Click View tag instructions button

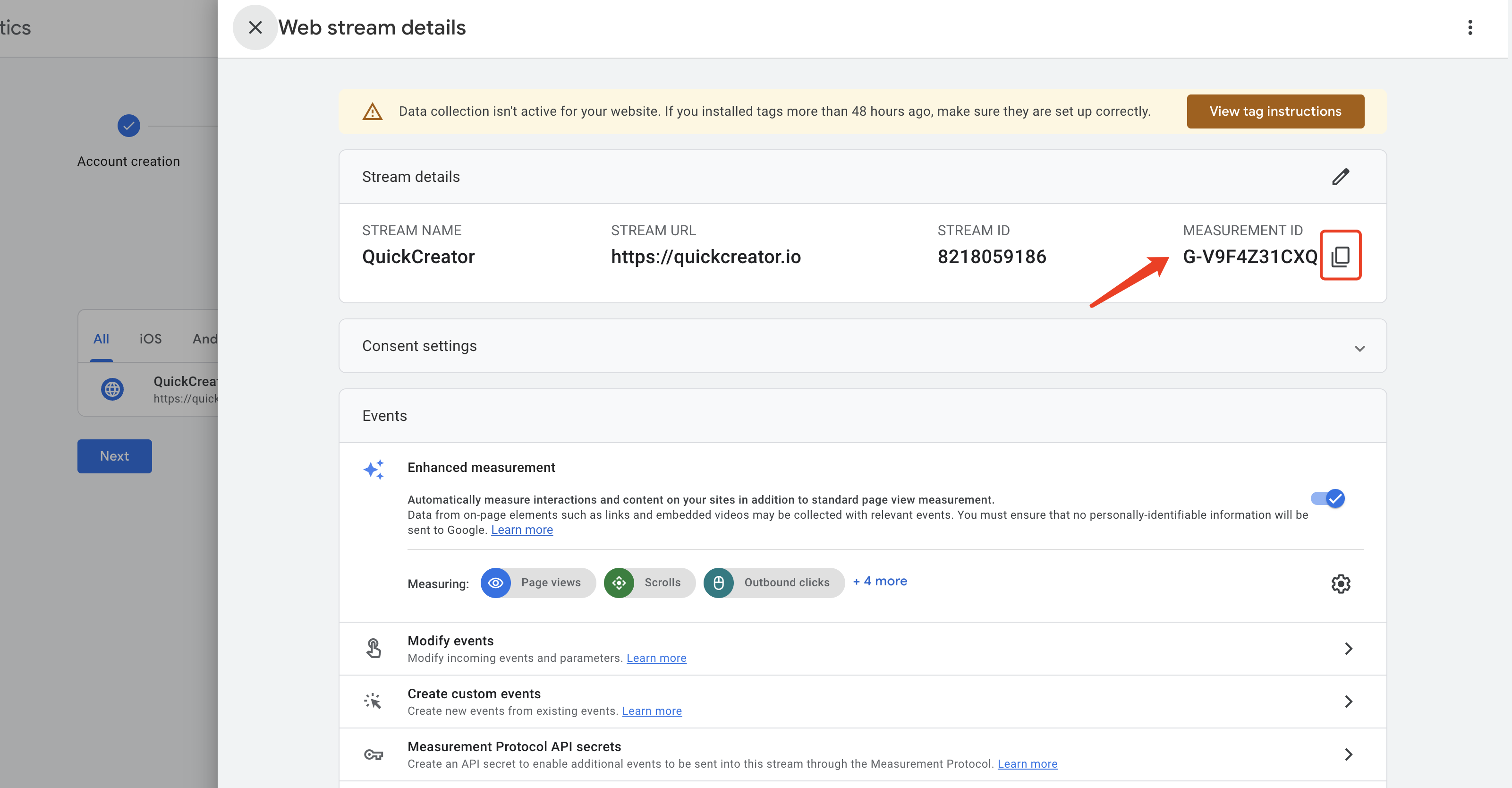tap(1275, 111)
